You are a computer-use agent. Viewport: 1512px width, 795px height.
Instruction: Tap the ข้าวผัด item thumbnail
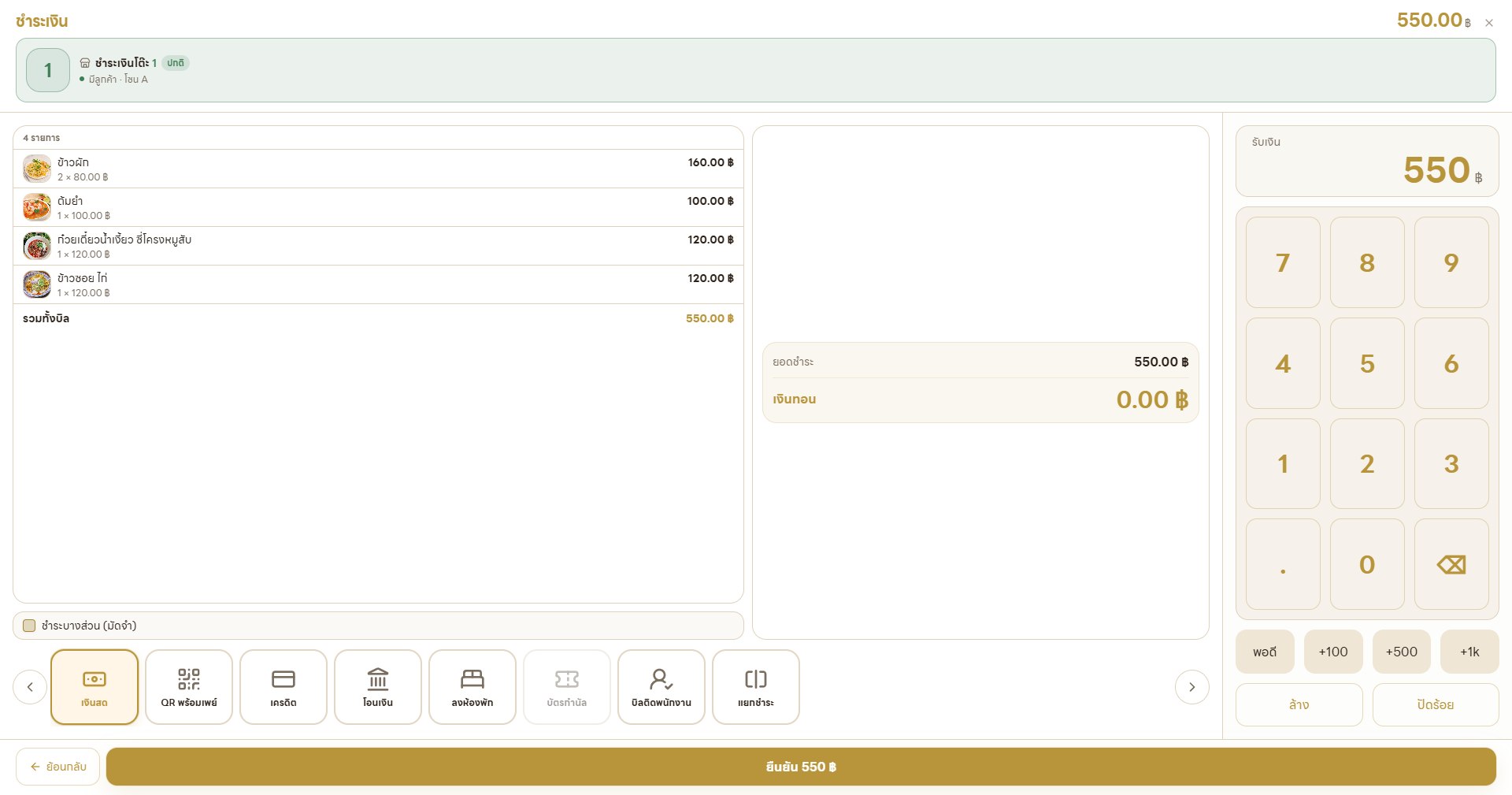tap(37, 169)
